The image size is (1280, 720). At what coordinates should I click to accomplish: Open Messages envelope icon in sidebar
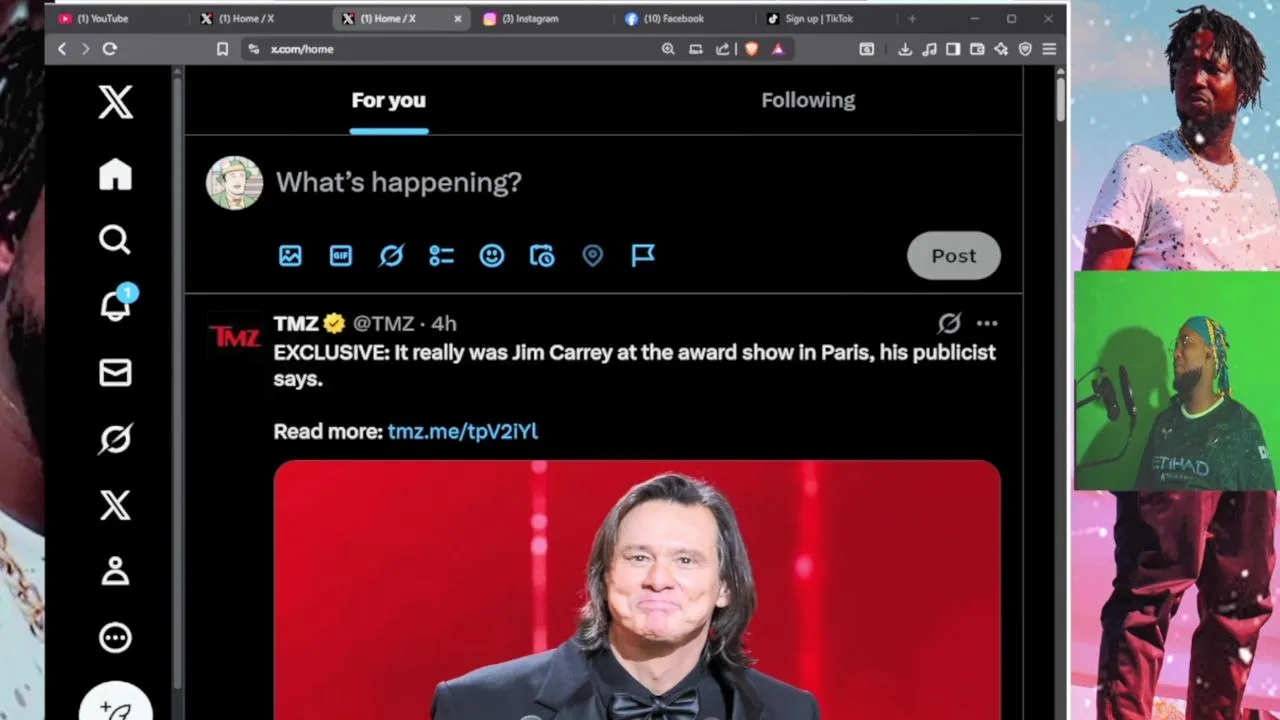tap(115, 372)
